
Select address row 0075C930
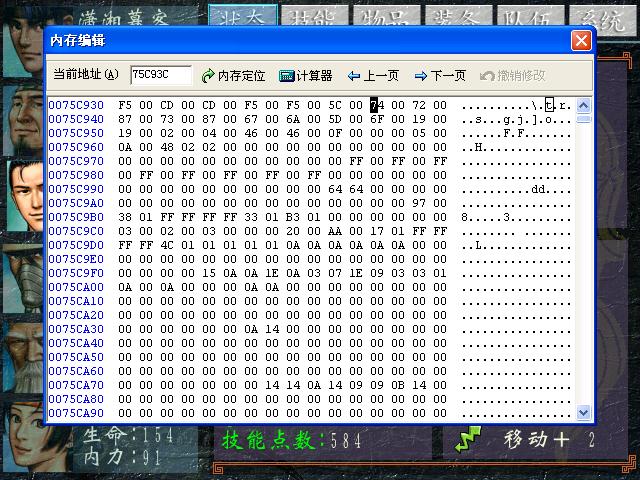[76, 105]
